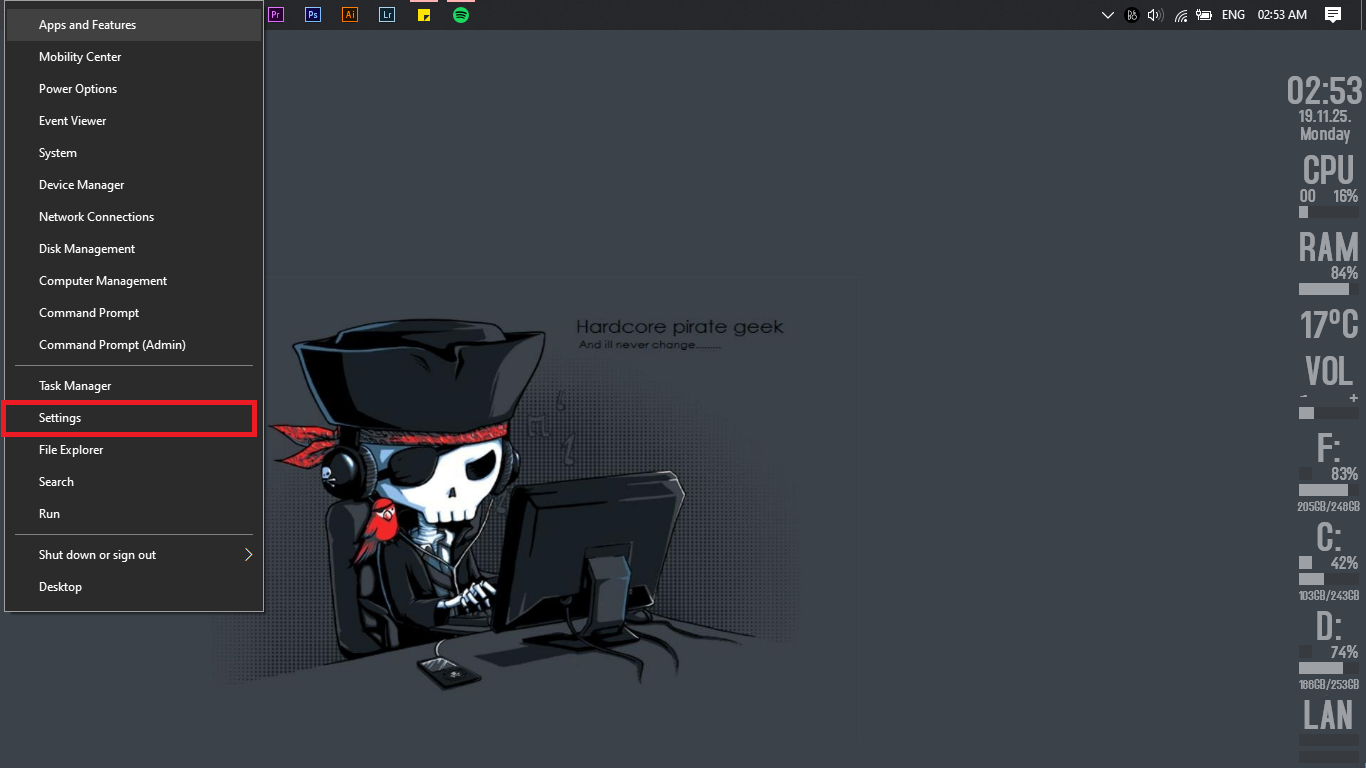
Task: Click the D: drive label
Action: (1328, 626)
